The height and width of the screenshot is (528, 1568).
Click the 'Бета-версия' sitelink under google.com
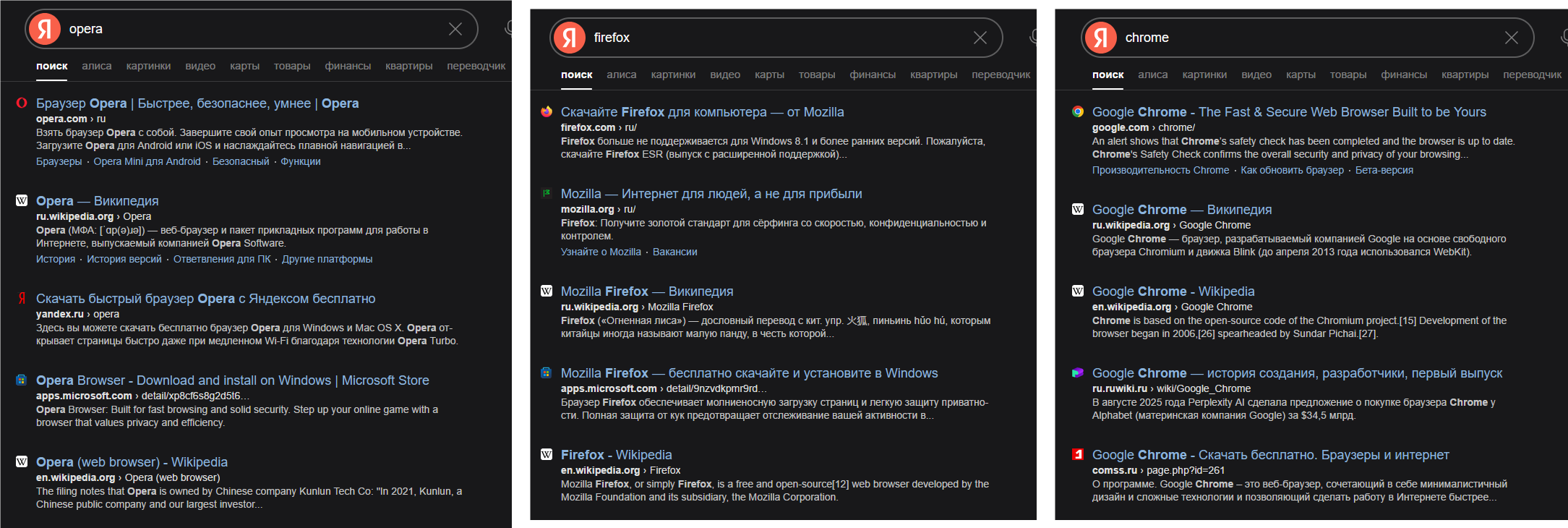tap(1384, 170)
